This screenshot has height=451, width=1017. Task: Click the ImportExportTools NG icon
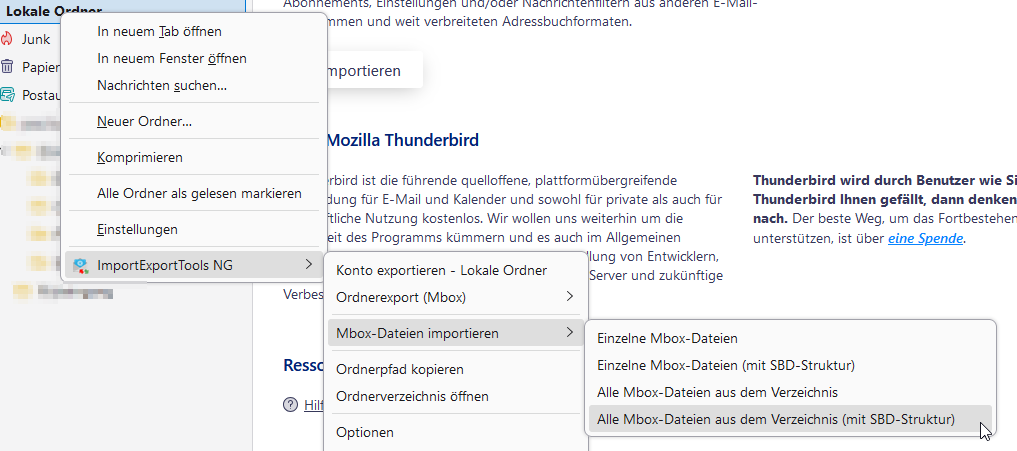pos(81,265)
